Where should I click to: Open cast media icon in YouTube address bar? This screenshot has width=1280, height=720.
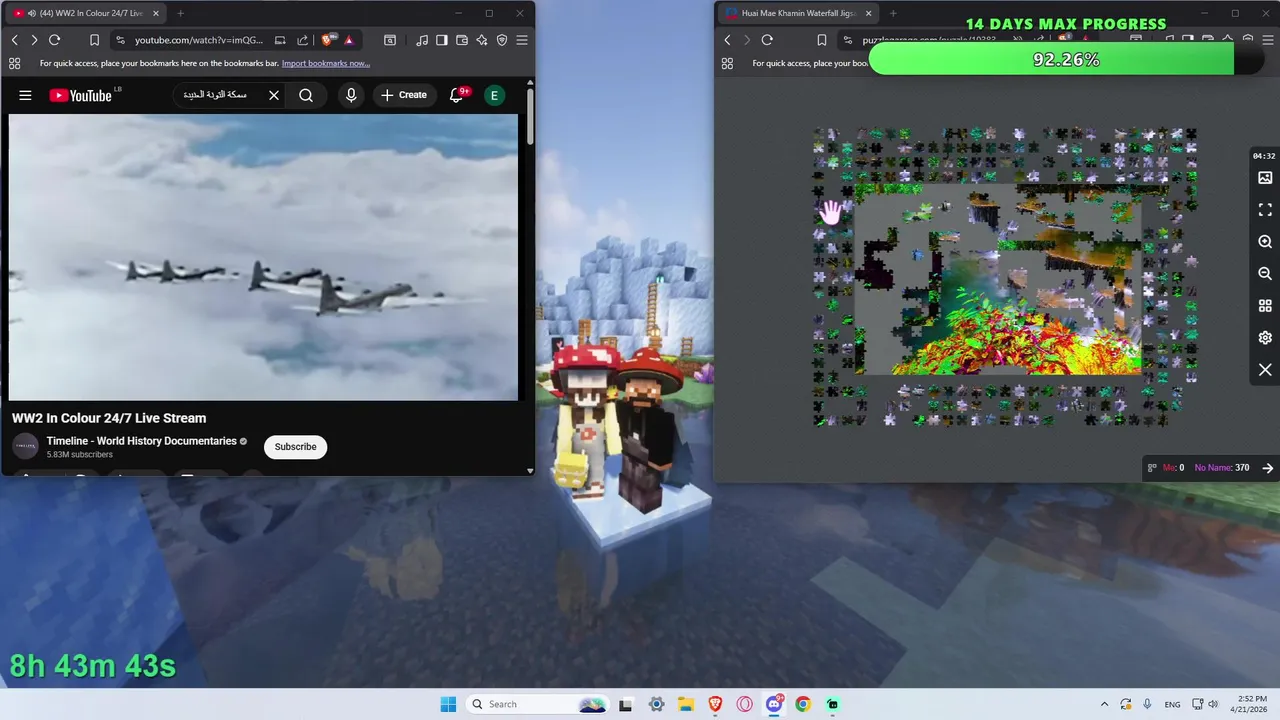[x=280, y=40]
